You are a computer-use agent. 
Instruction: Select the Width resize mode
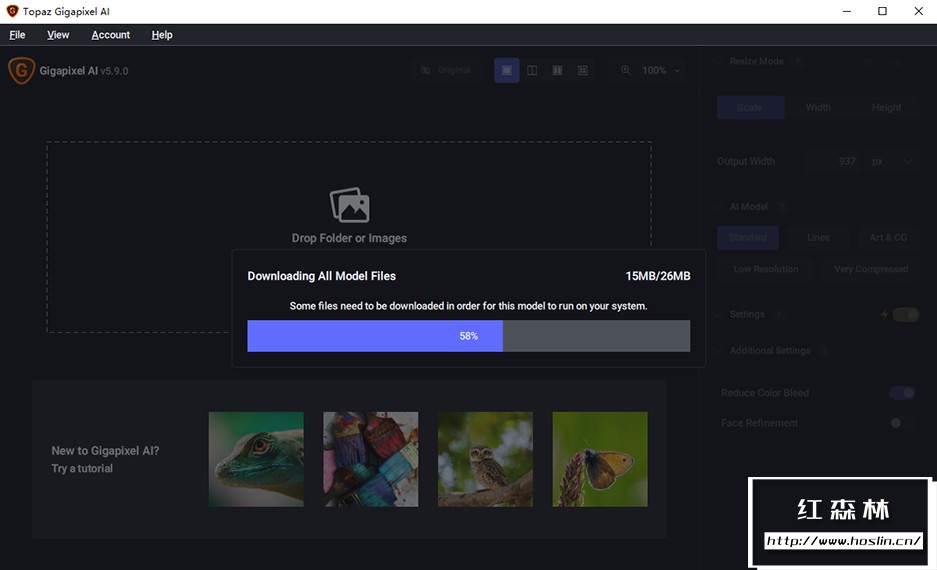tap(818, 108)
